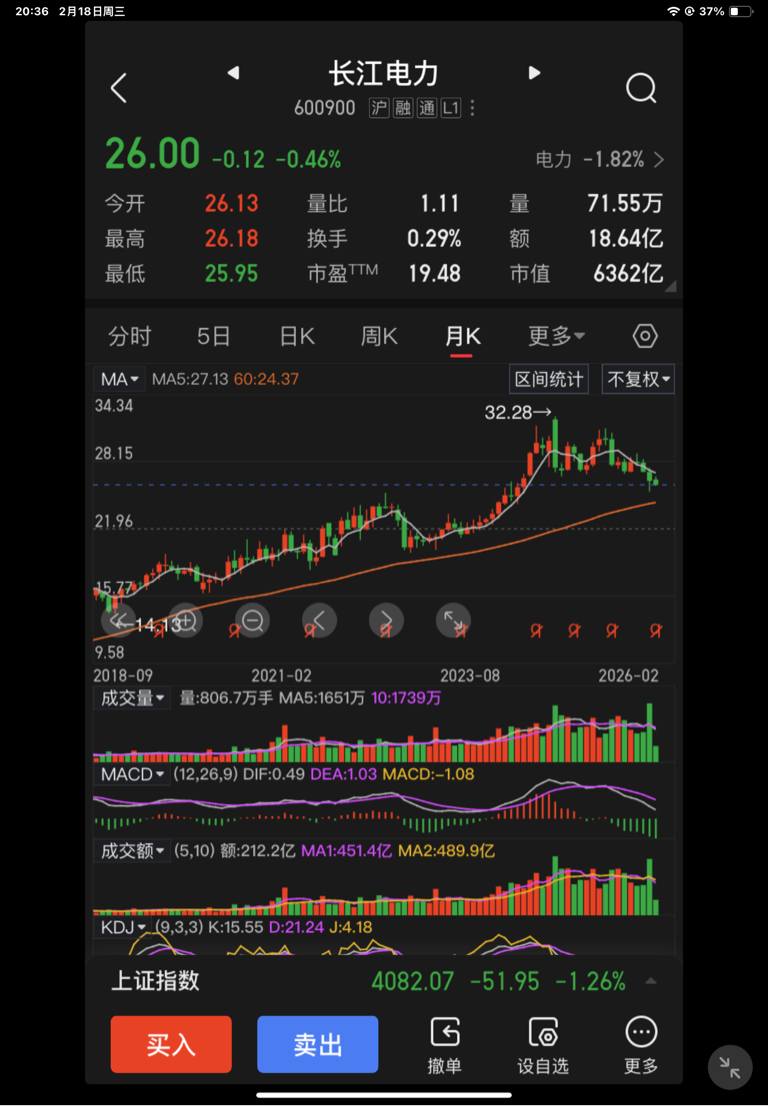768x1106 pixels.
Task: Zoom out on the K-line chart
Action: coord(252,621)
